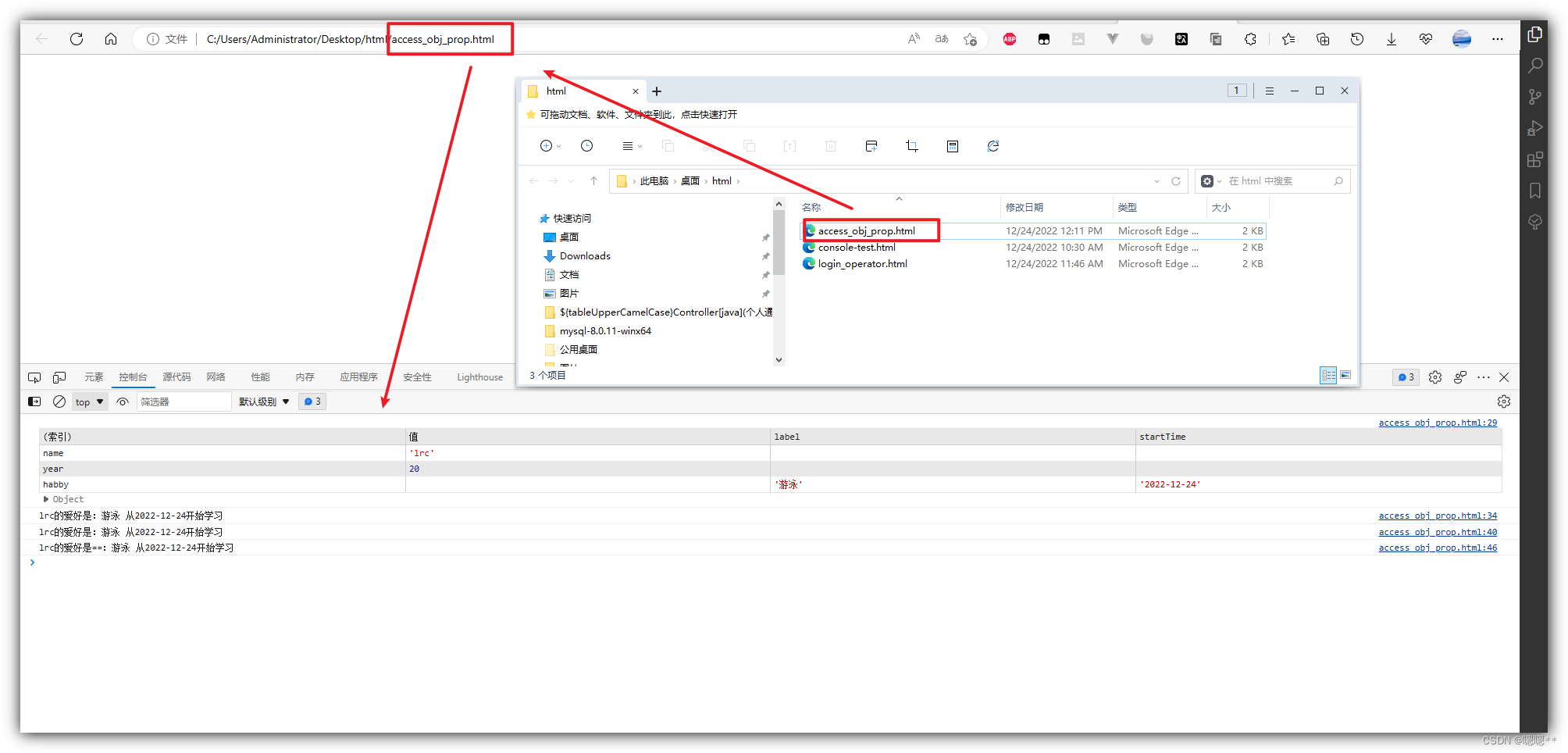Screen dimensions: 1568x753
Task: Select login_operator.html file
Action: pyautogui.click(x=862, y=264)
